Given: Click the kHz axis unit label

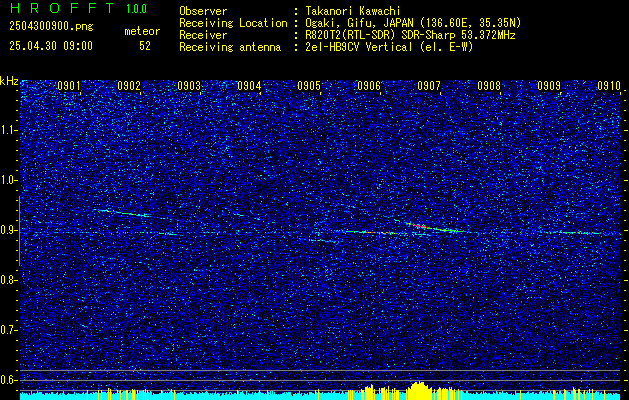Looking at the screenshot, I should [9, 81].
